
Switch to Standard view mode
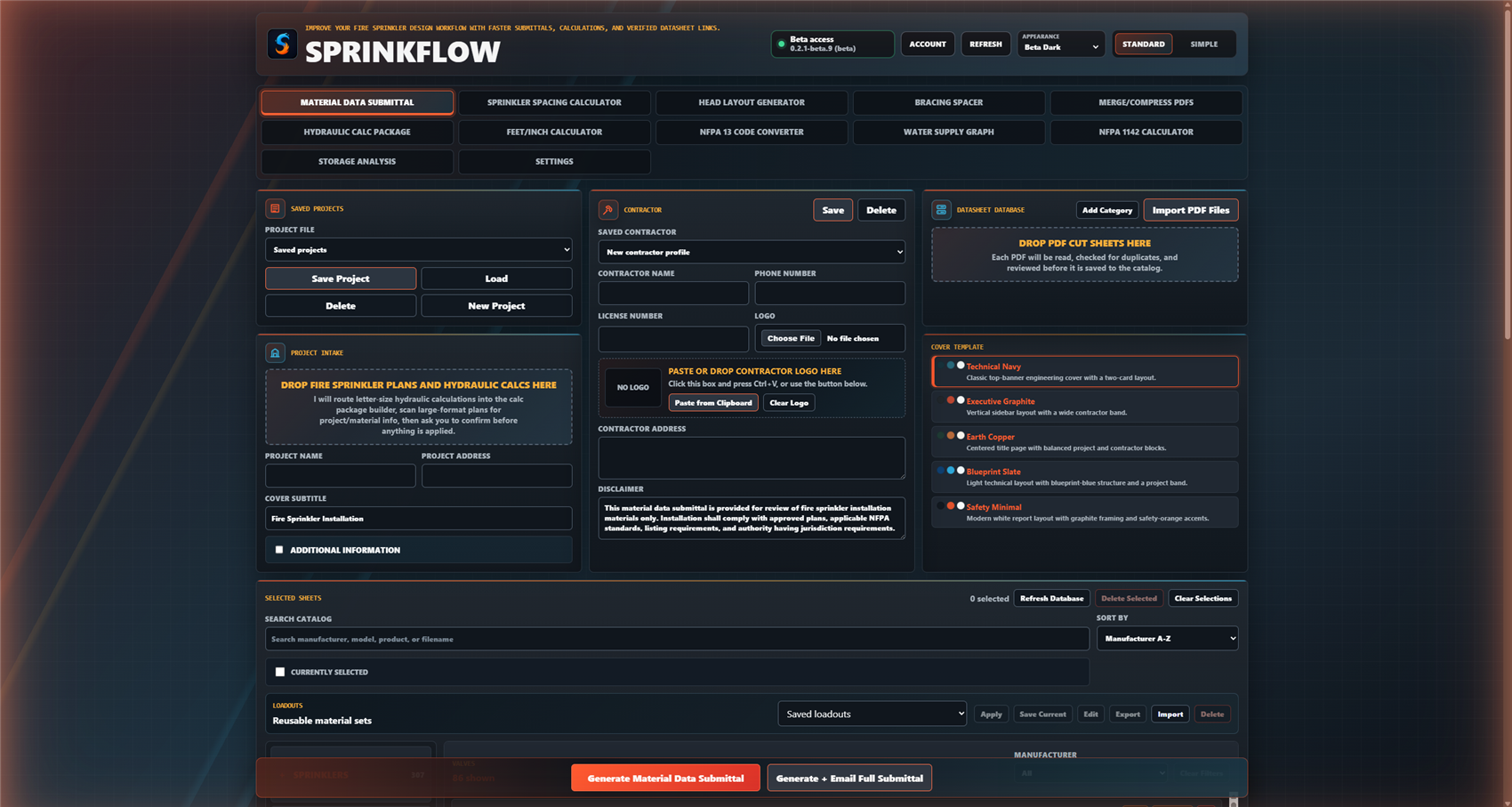[1144, 44]
